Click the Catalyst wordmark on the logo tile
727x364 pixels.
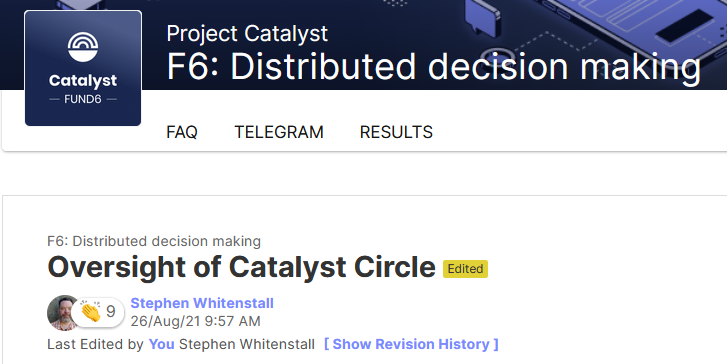pos(83,81)
